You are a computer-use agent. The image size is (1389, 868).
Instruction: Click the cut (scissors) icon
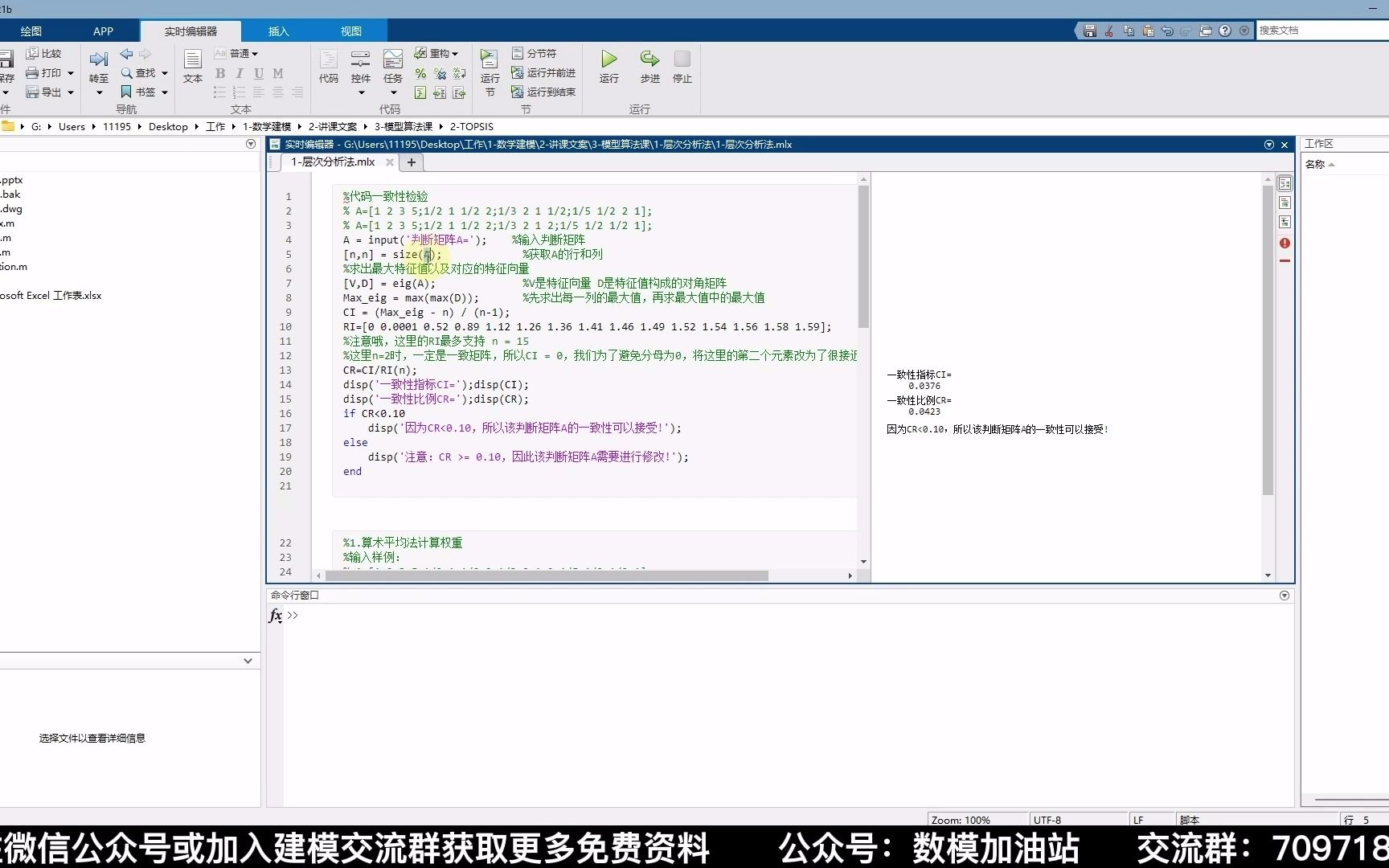point(1109,31)
